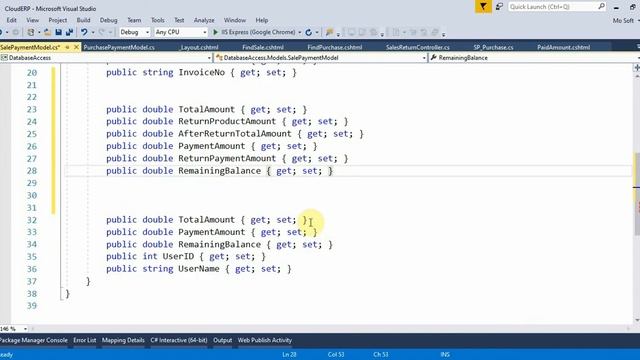Click the notifications filter flag icon
Screen dimensions: 640x360
click(x=483, y=7)
